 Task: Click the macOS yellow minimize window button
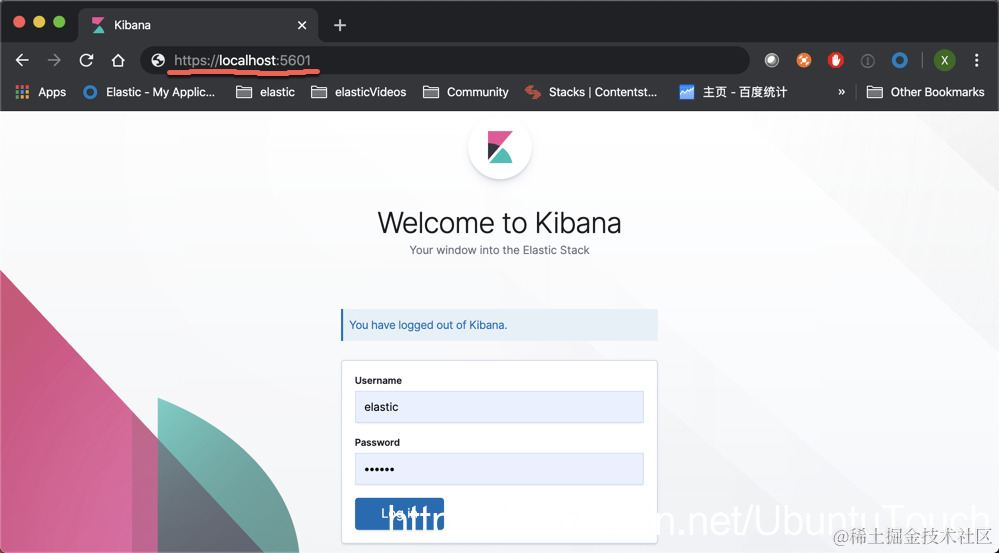(39, 22)
